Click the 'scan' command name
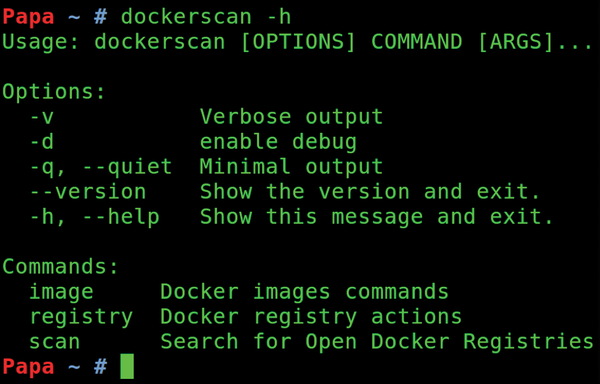Viewport: 600px width, 384px height. pyautogui.click(x=55, y=342)
